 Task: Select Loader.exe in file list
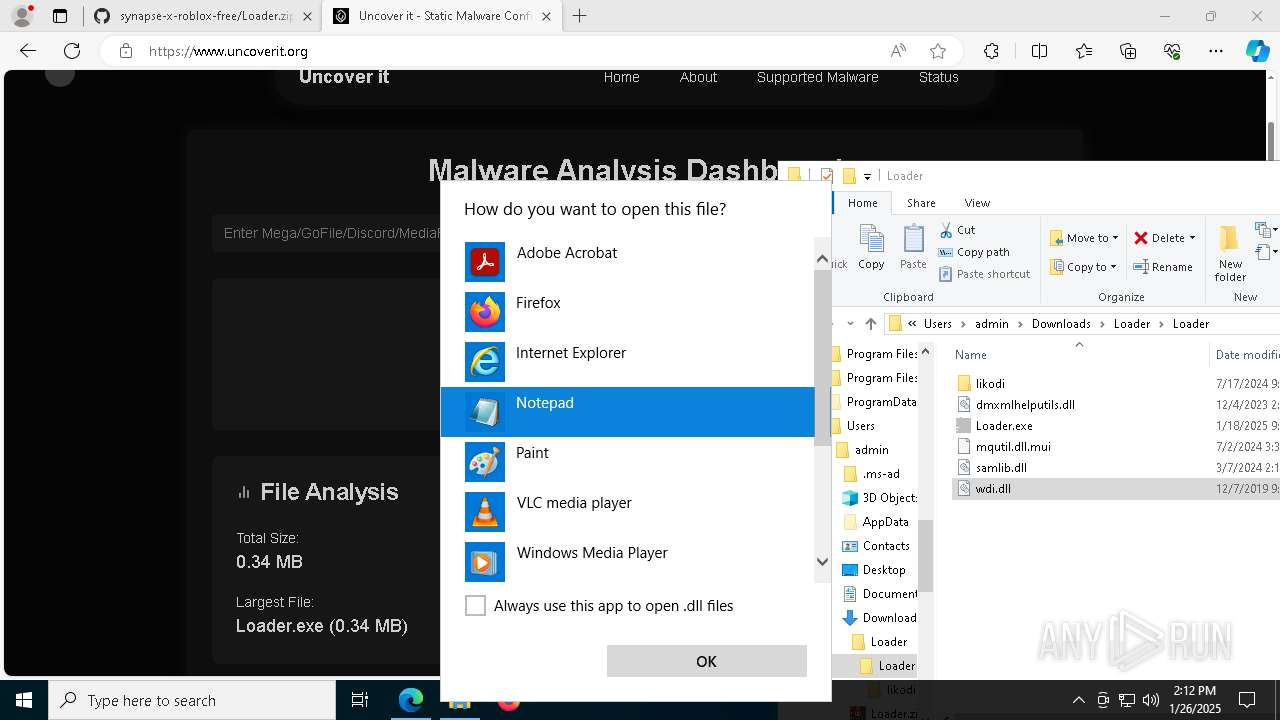[x=1003, y=425]
